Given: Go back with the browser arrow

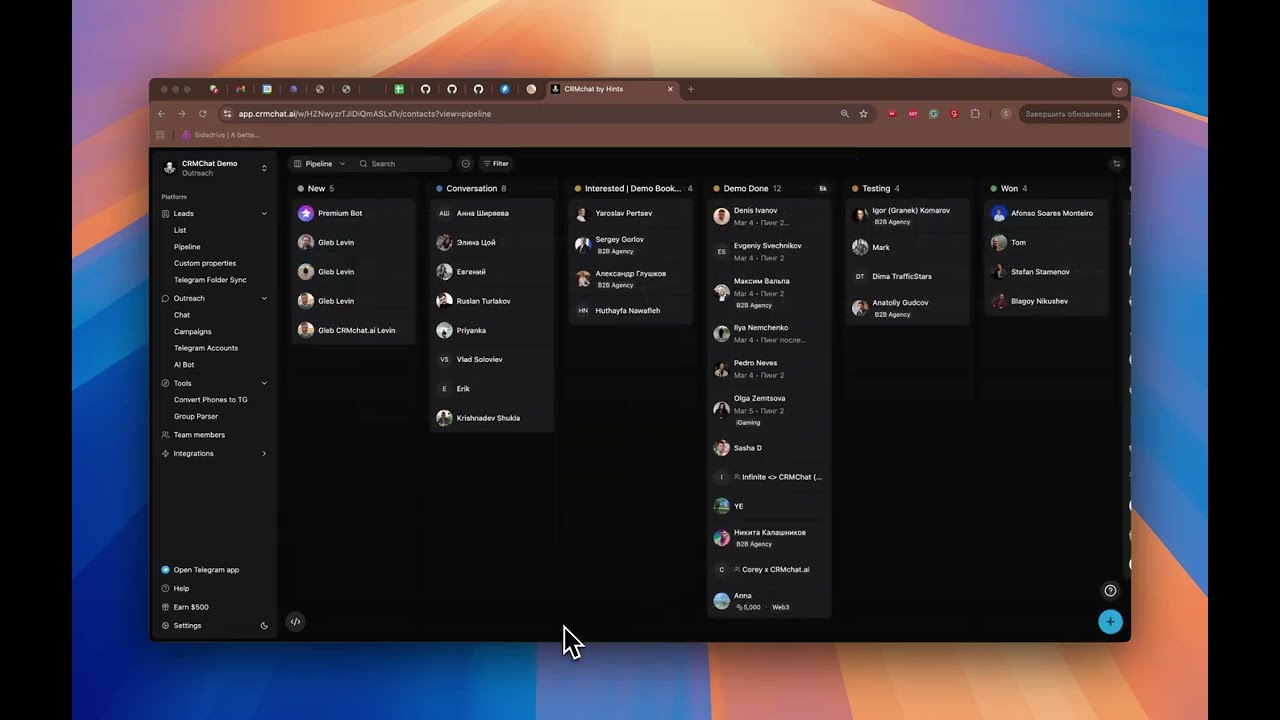Looking at the screenshot, I should pos(162,114).
